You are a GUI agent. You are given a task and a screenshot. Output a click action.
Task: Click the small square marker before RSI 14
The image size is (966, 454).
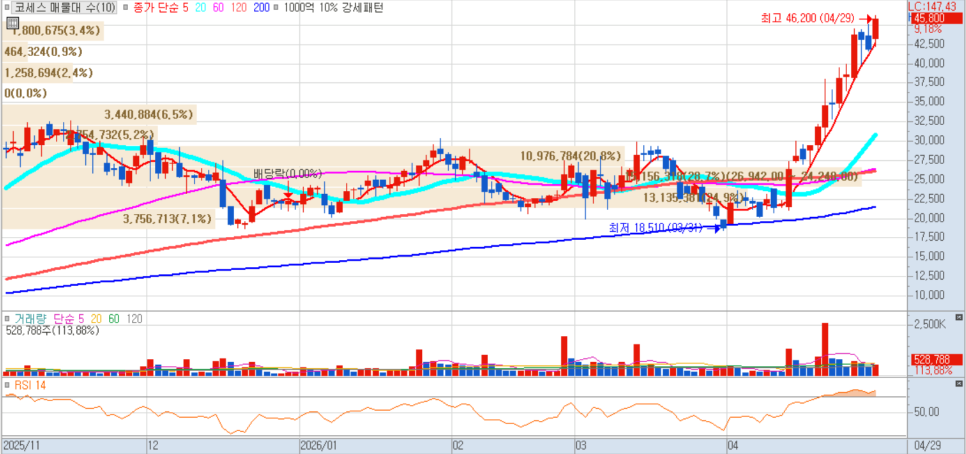(x=7, y=385)
